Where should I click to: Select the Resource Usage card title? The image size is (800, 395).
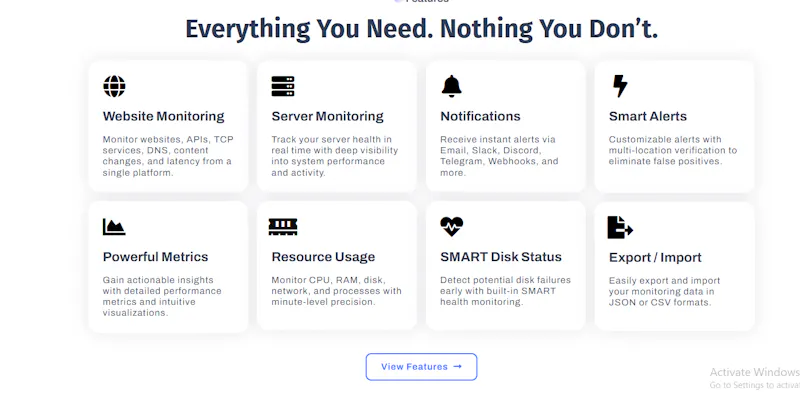323,257
